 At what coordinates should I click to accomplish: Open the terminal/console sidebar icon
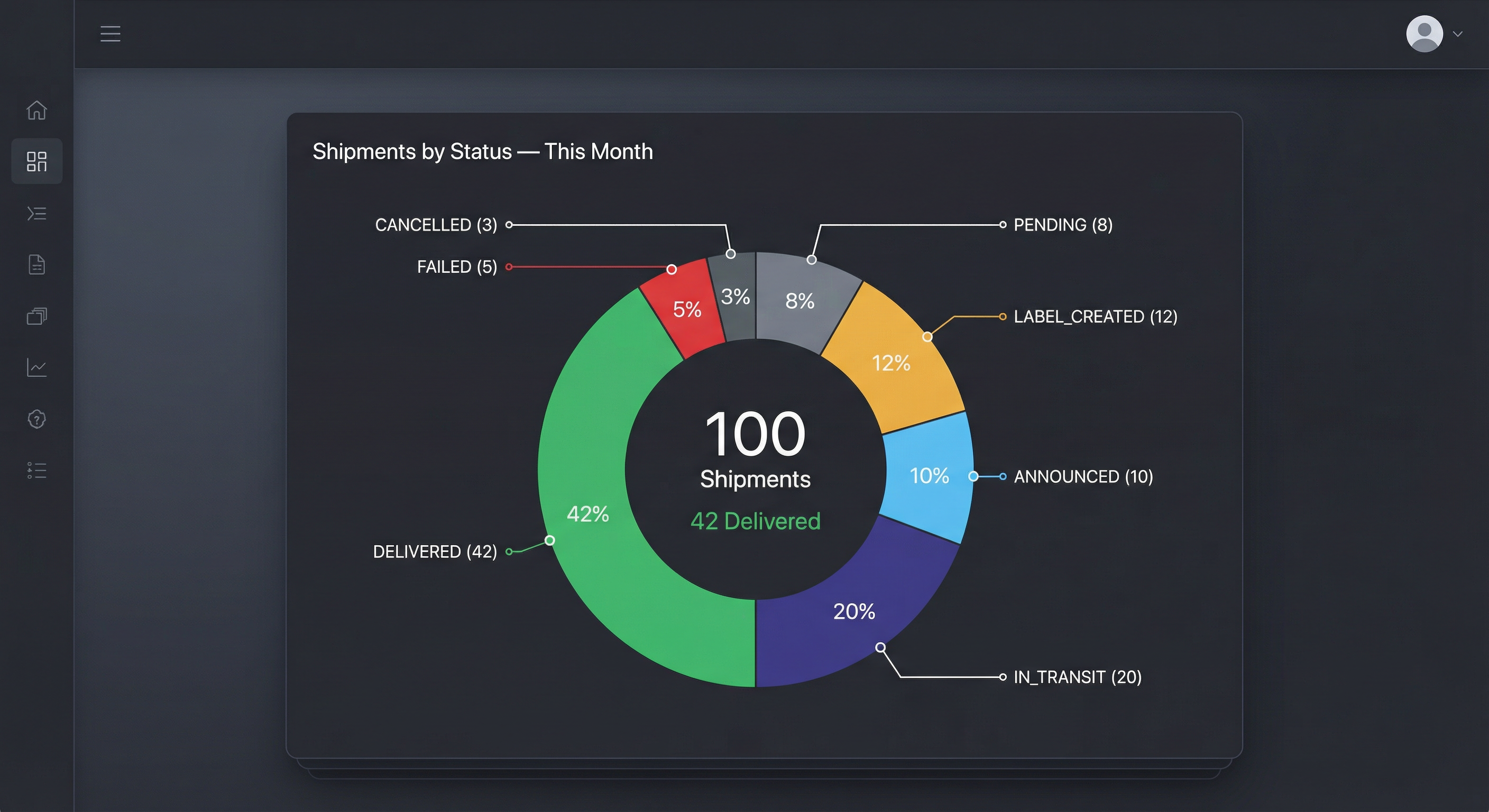pos(36,213)
